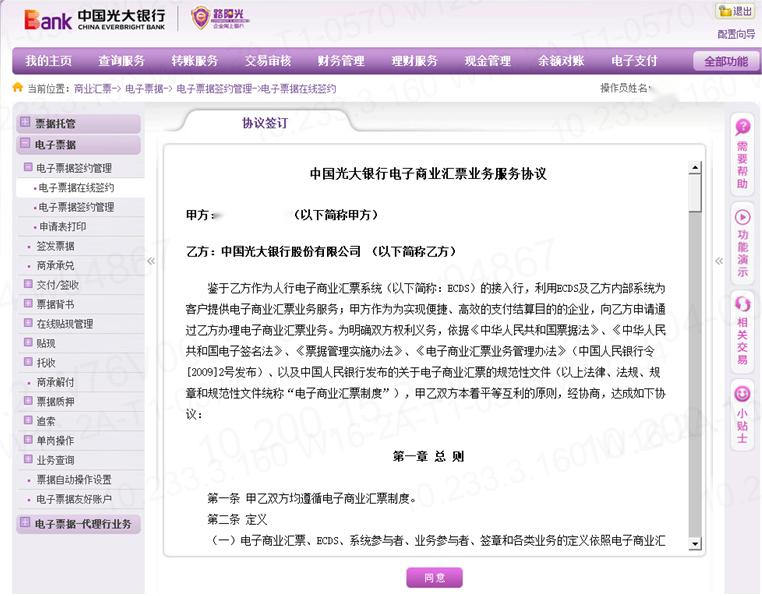Expand the 贴现 tree node
This screenshot has width=762, height=596.
pos(28,342)
